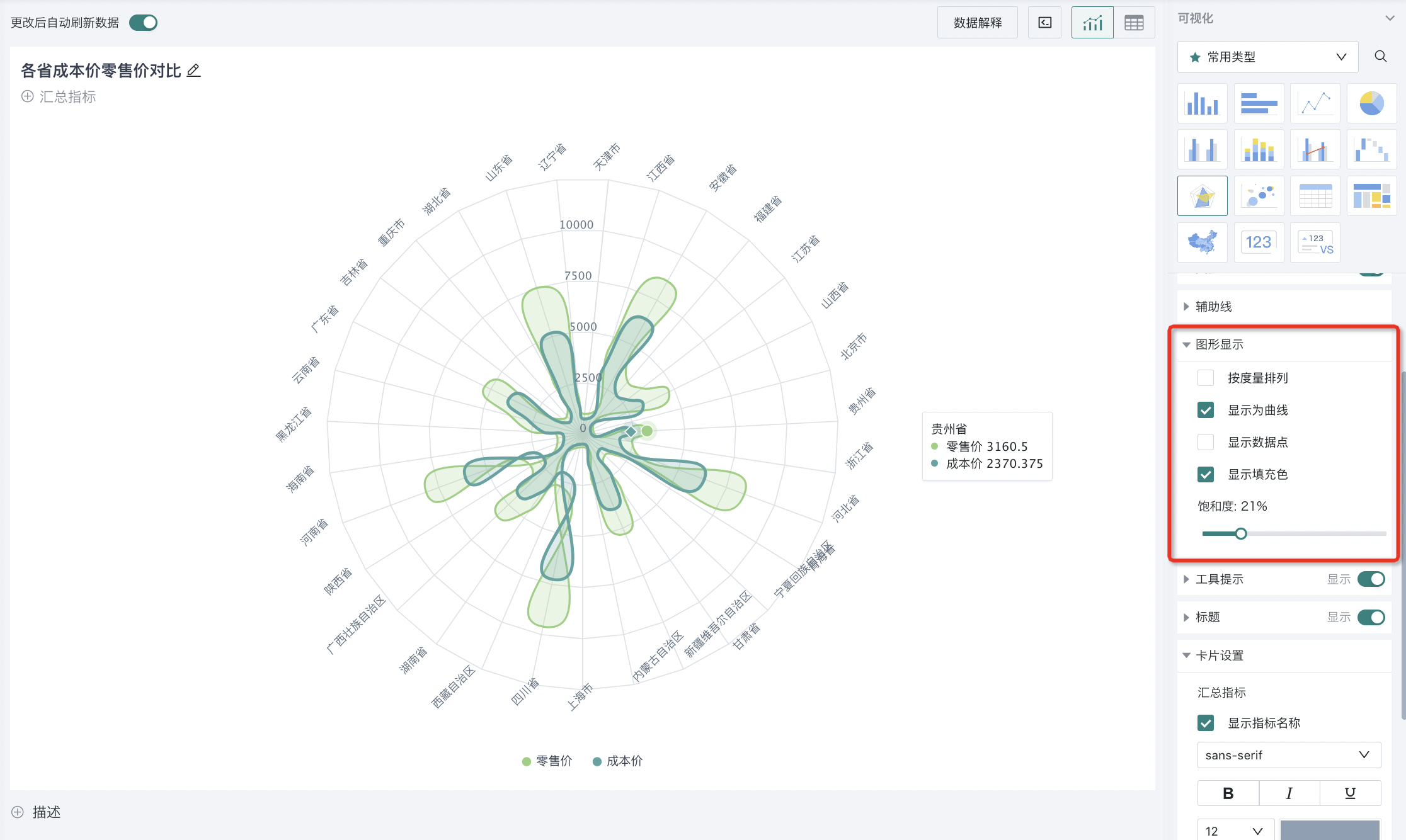
Task: Open the sans-serif font dropdown
Action: (1288, 755)
